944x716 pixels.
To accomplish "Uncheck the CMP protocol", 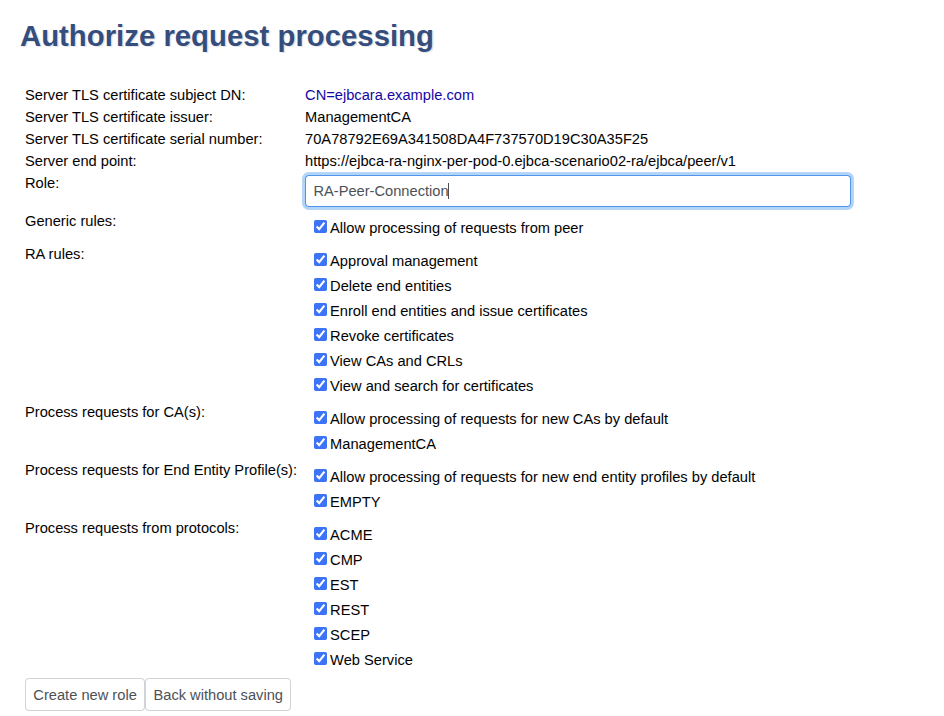I will point(320,559).
